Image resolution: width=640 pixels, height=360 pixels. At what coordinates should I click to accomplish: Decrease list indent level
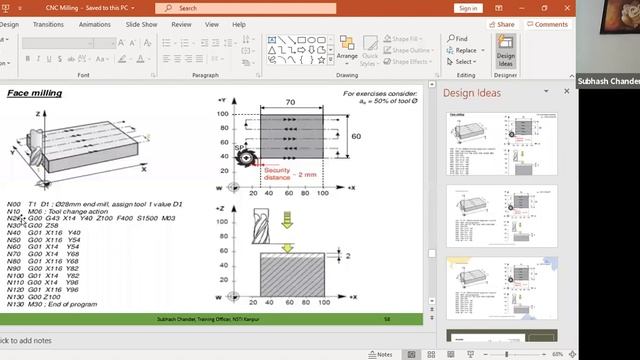(x=204, y=43)
